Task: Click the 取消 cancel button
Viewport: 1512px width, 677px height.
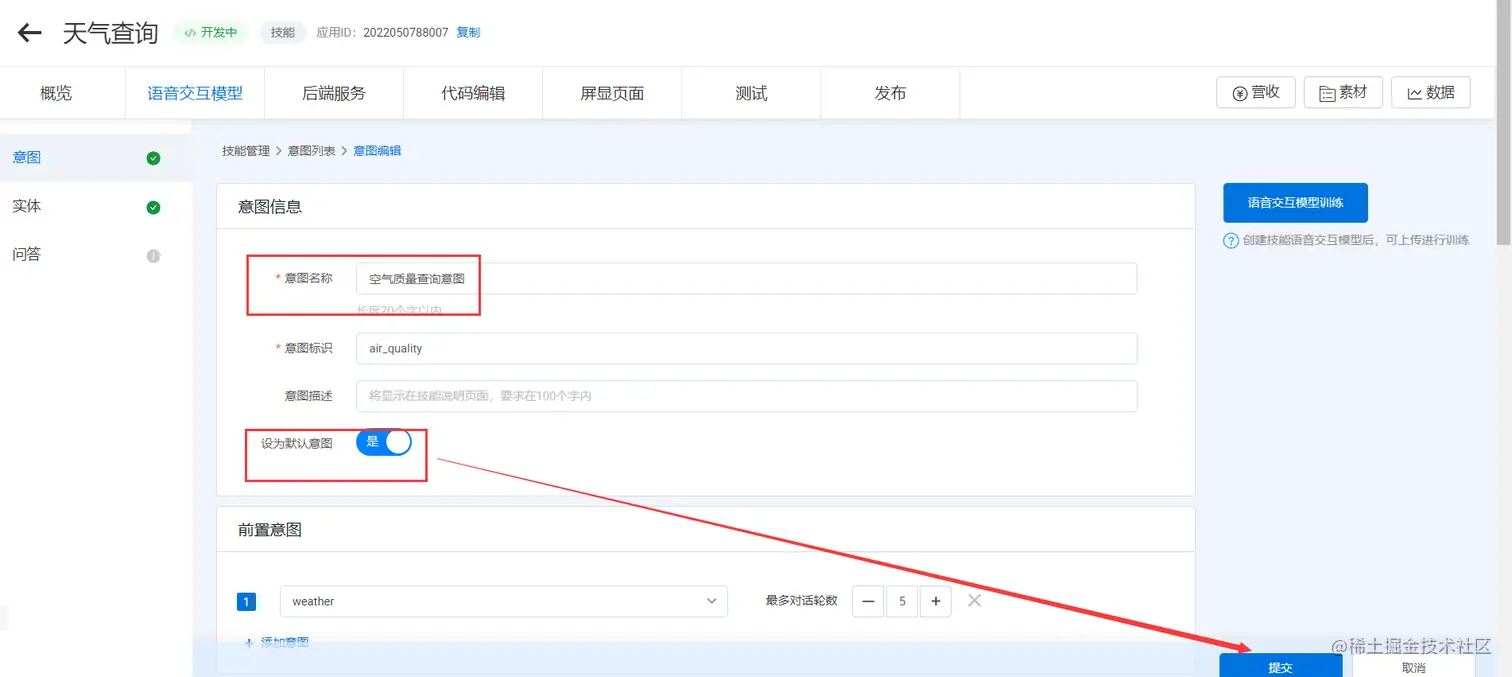Action: 1413,666
